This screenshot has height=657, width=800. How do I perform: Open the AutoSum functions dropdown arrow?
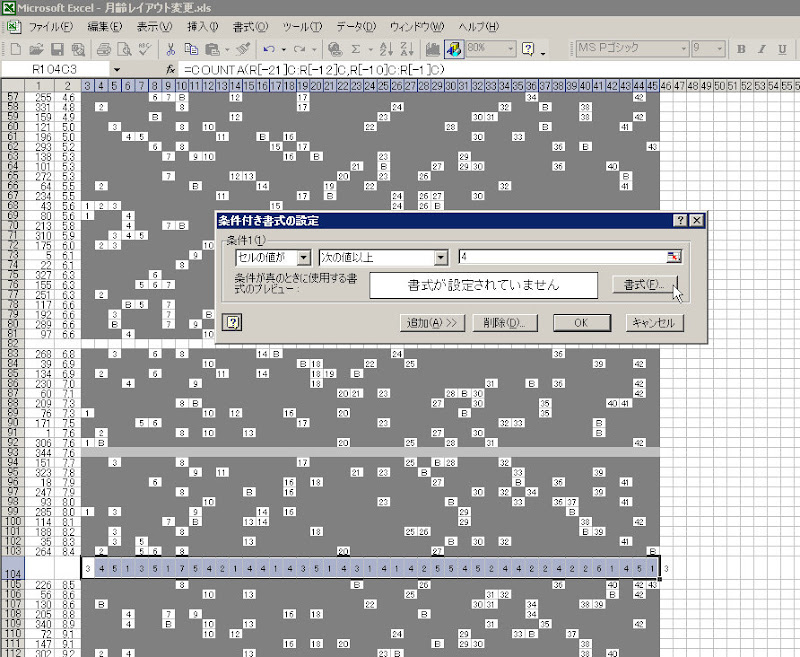(370, 50)
